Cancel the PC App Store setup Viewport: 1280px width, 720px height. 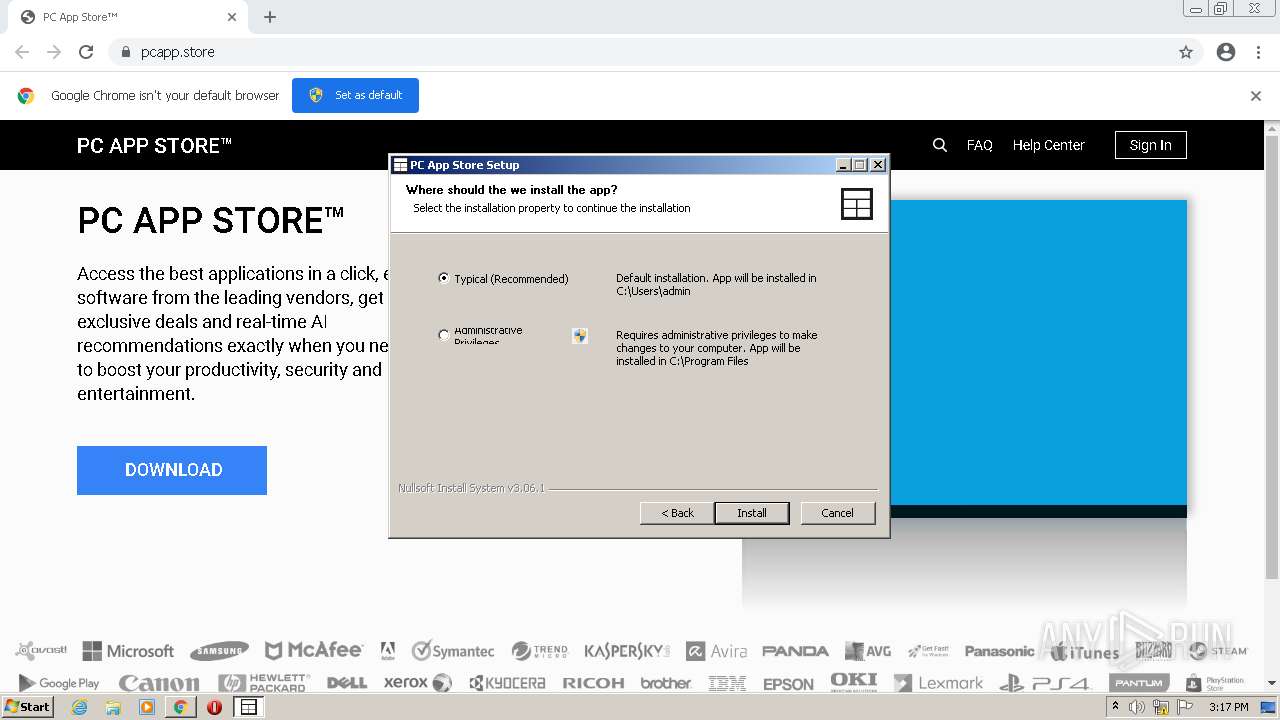tap(838, 513)
